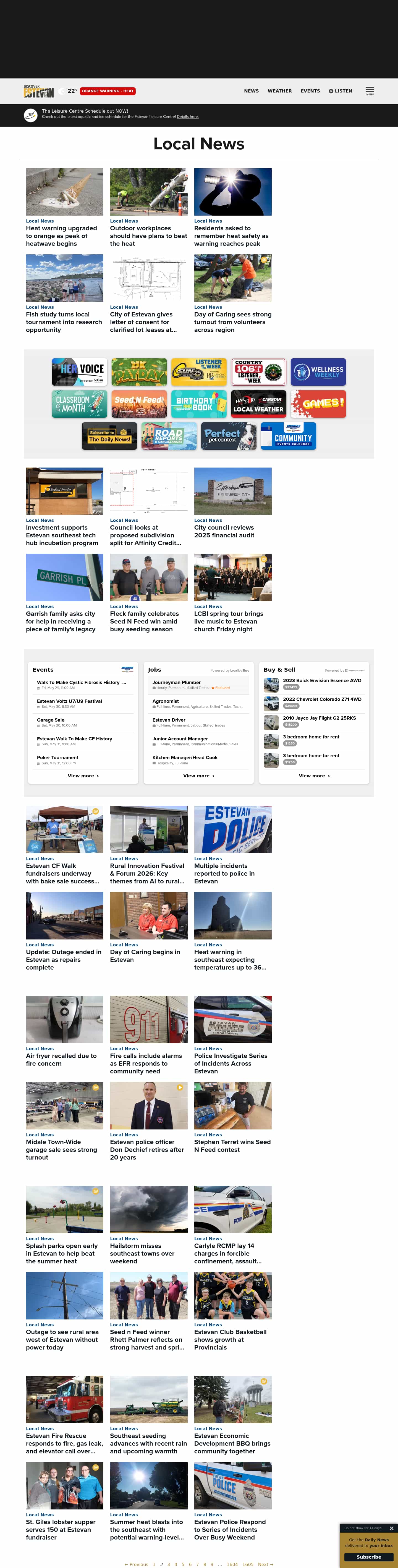The height and width of the screenshot is (1568, 398).
Task: Click View more under Events
Action: pyautogui.click(x=83, y=776)
